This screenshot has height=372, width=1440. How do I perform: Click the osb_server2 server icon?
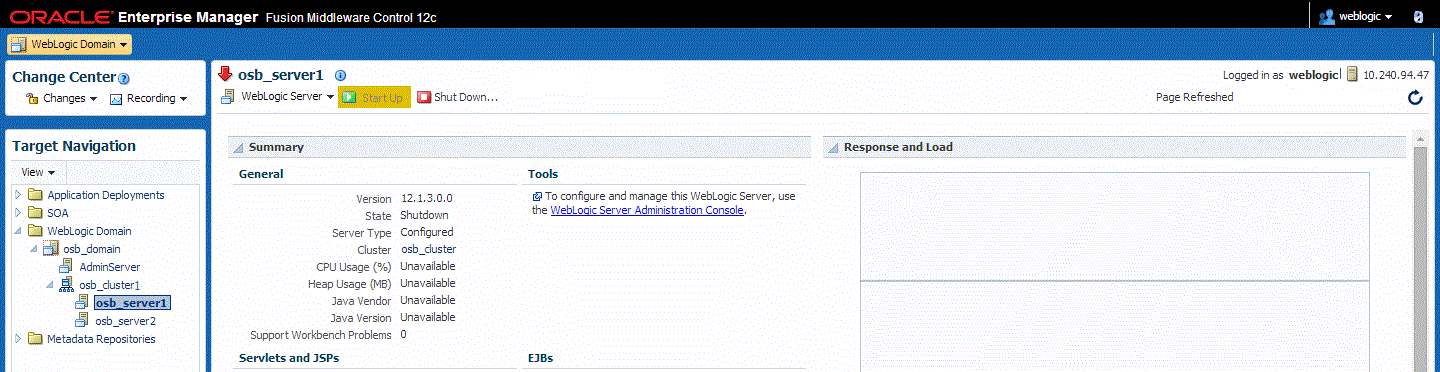(83, 321)
